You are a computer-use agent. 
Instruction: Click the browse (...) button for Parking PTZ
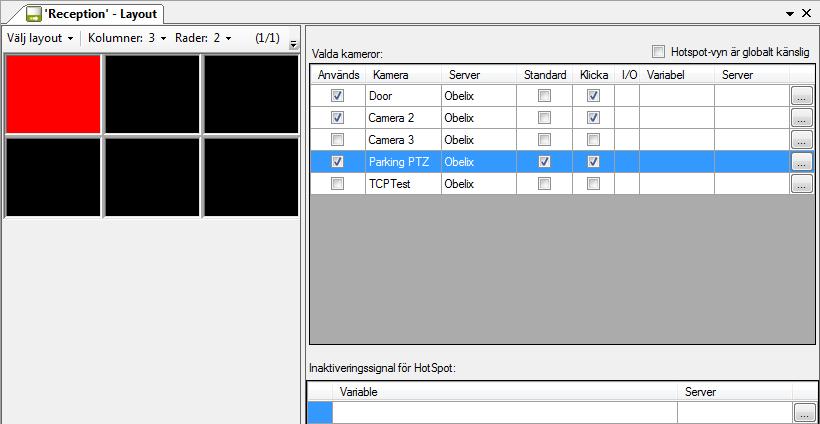[802, 162]
